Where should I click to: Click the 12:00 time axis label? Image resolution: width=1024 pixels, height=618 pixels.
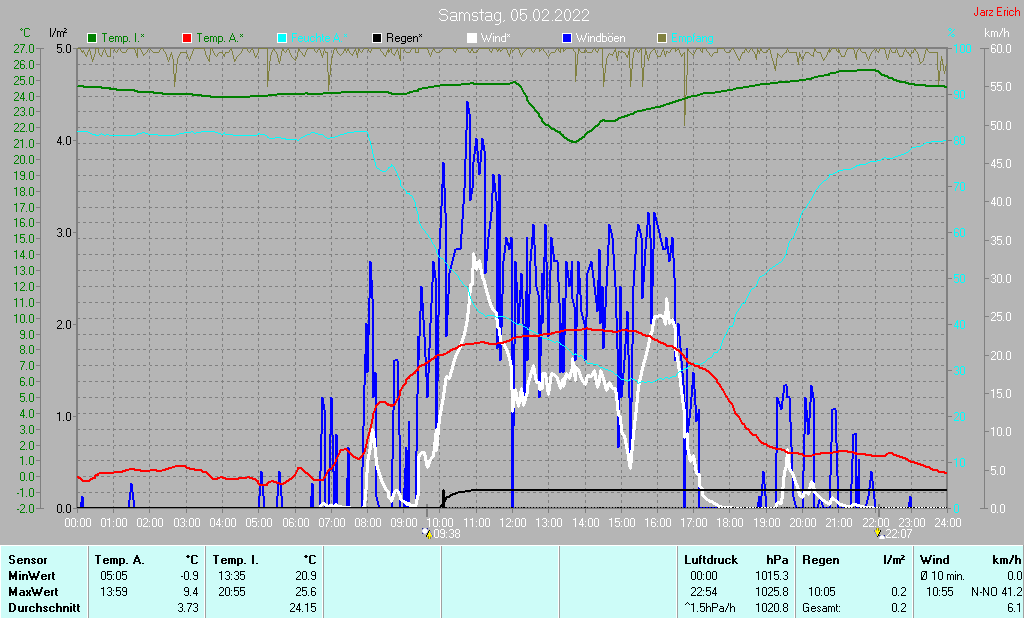pyautogui.click(x=513, y=523)
